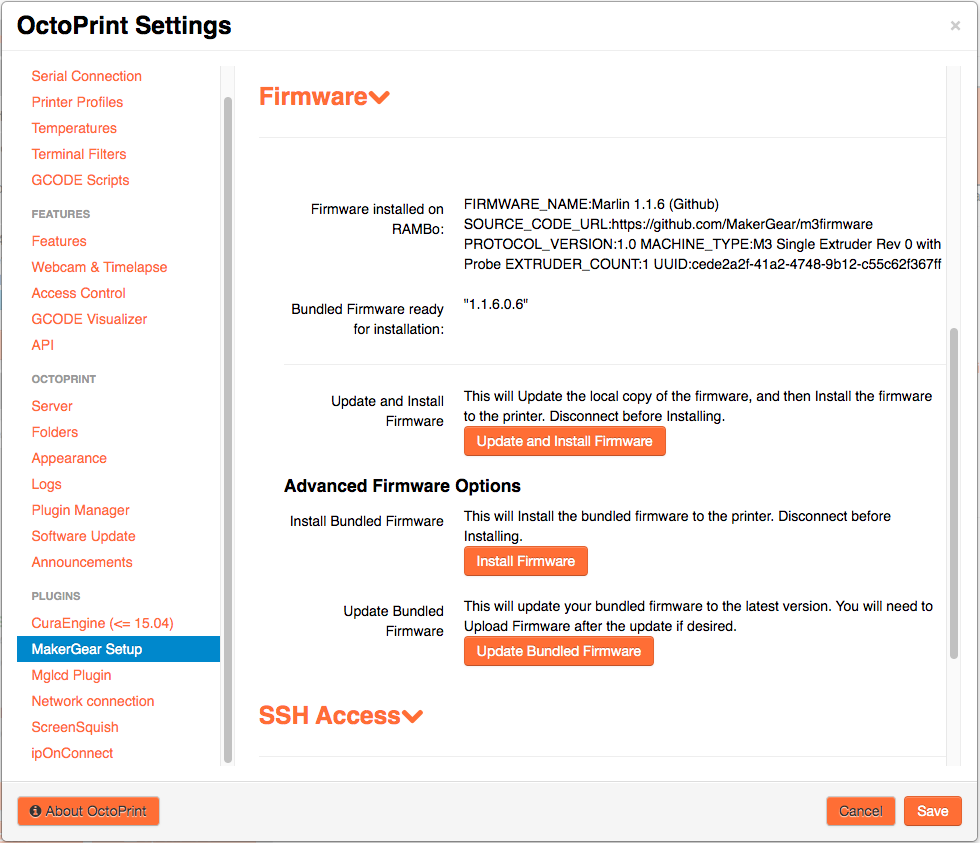
Task: Close the settings dialog with X
Action: [955, 26]
